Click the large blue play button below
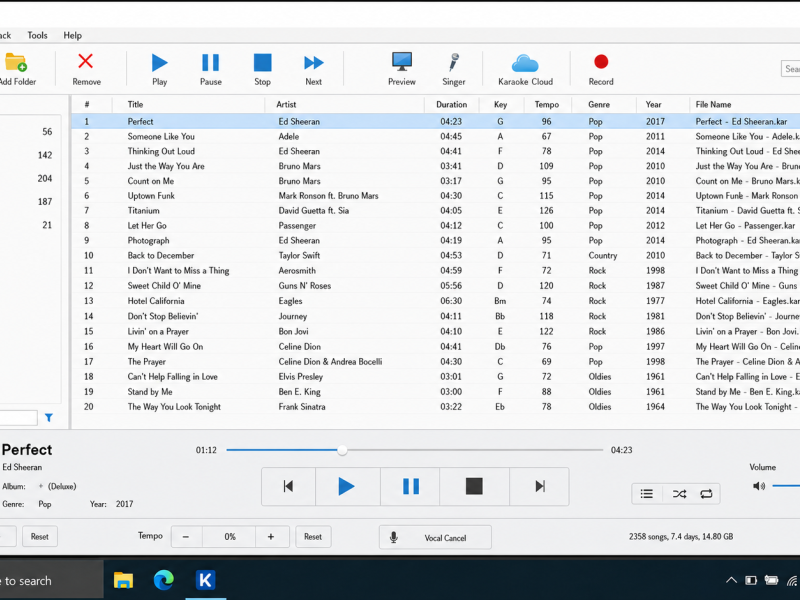The width and height of the screenshot is (800, 600). (x=347, y=486)
